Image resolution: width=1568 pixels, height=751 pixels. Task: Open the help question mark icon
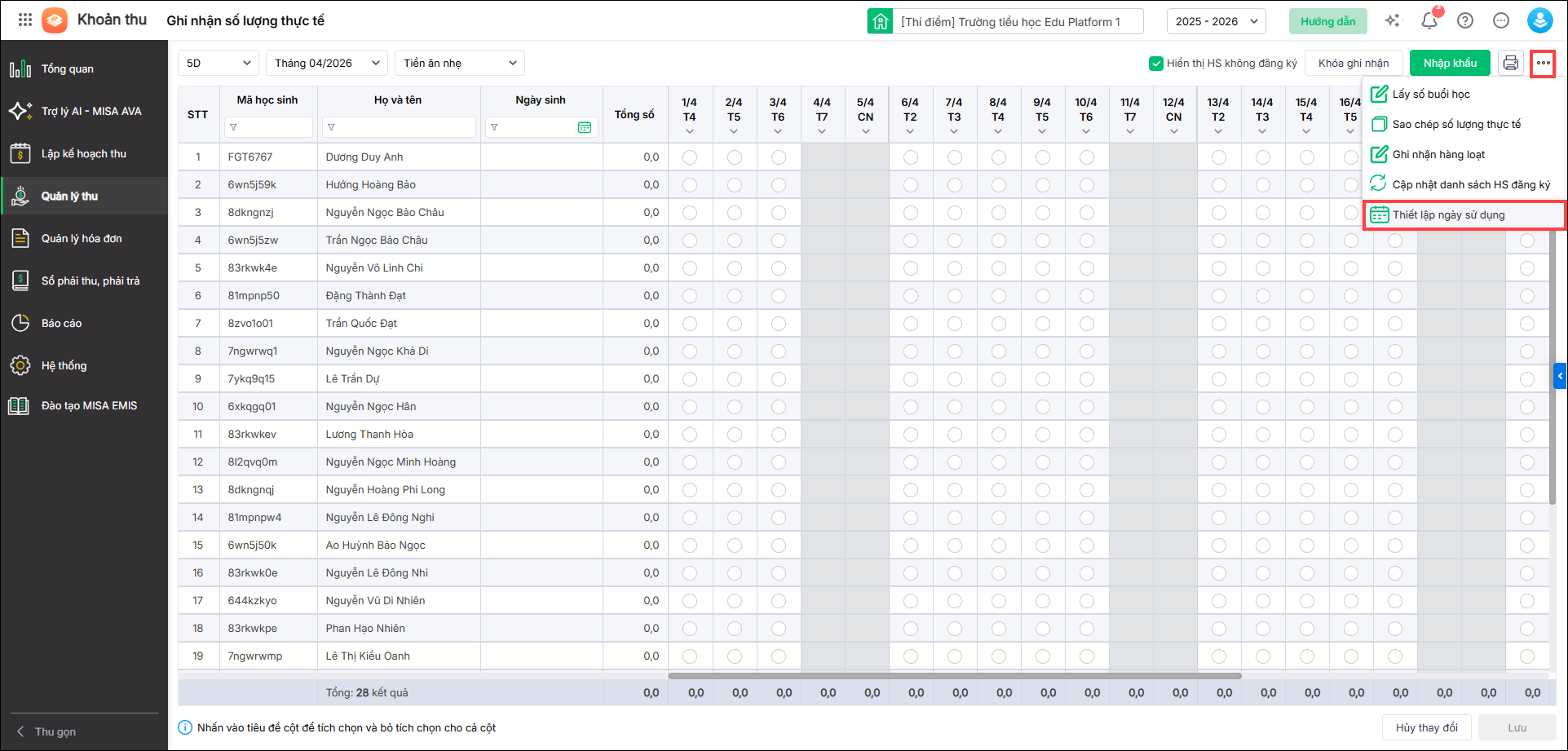pos(1465,21)
